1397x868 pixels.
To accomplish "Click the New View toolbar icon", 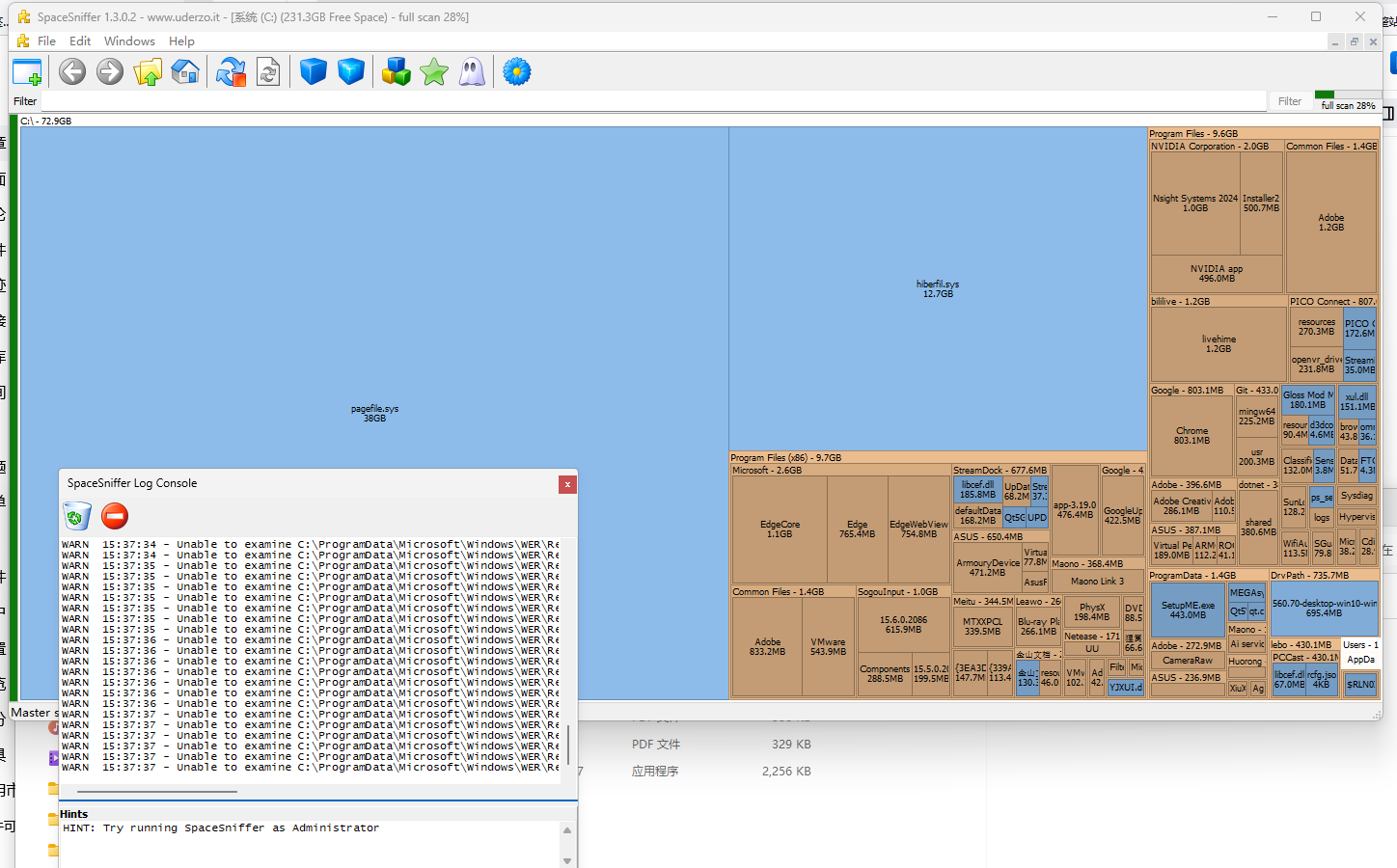I will pyautogui.click(x=27, y=72).
